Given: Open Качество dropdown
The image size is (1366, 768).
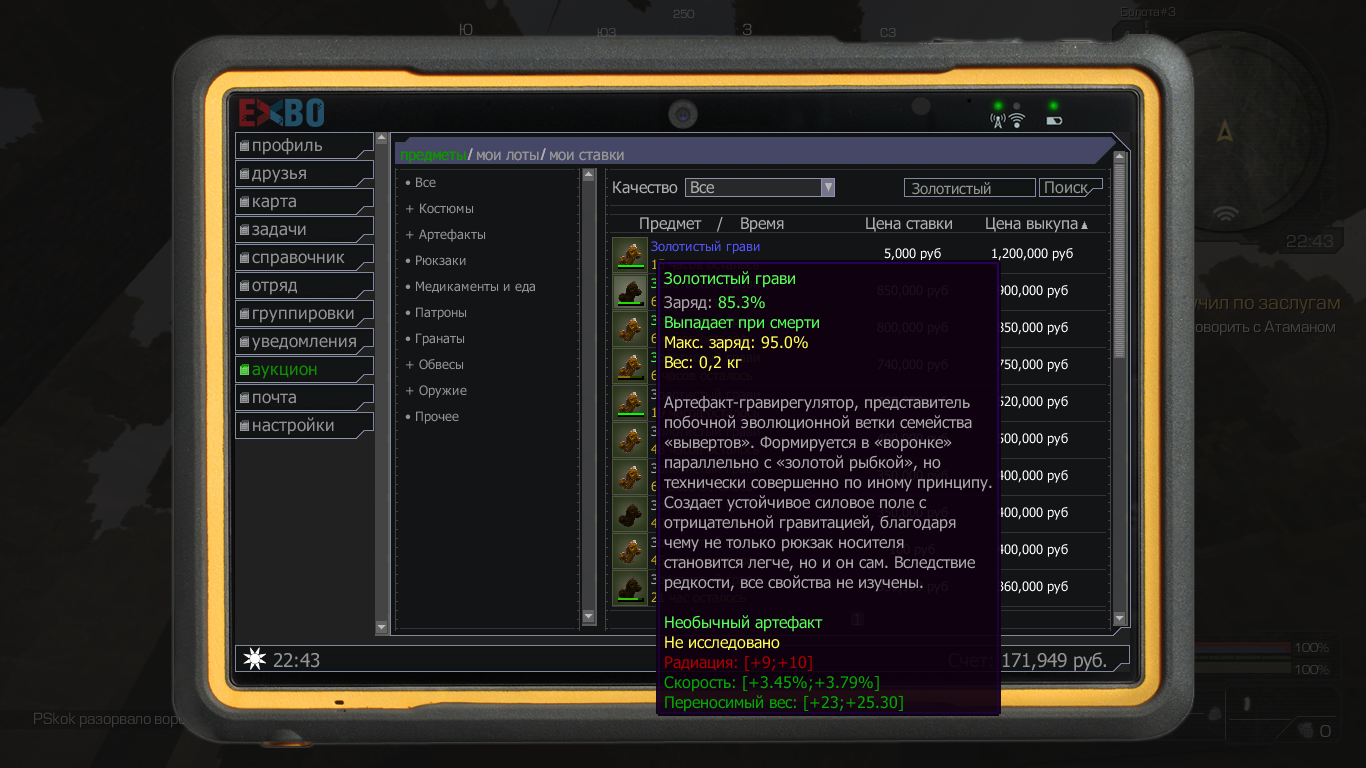Looking at the screenshot, I should point(760,188).
